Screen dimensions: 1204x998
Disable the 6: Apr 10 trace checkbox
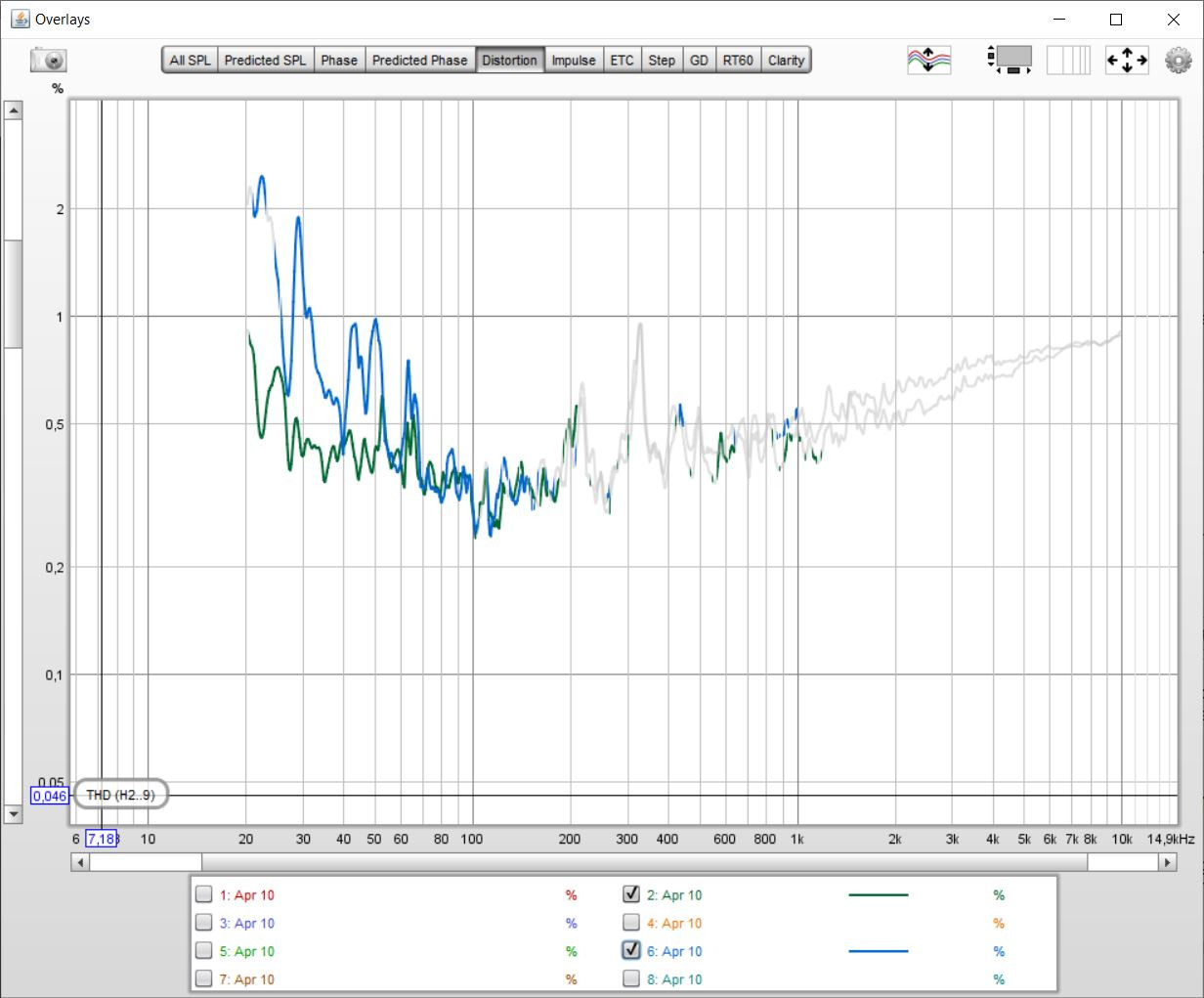point(631,950)
